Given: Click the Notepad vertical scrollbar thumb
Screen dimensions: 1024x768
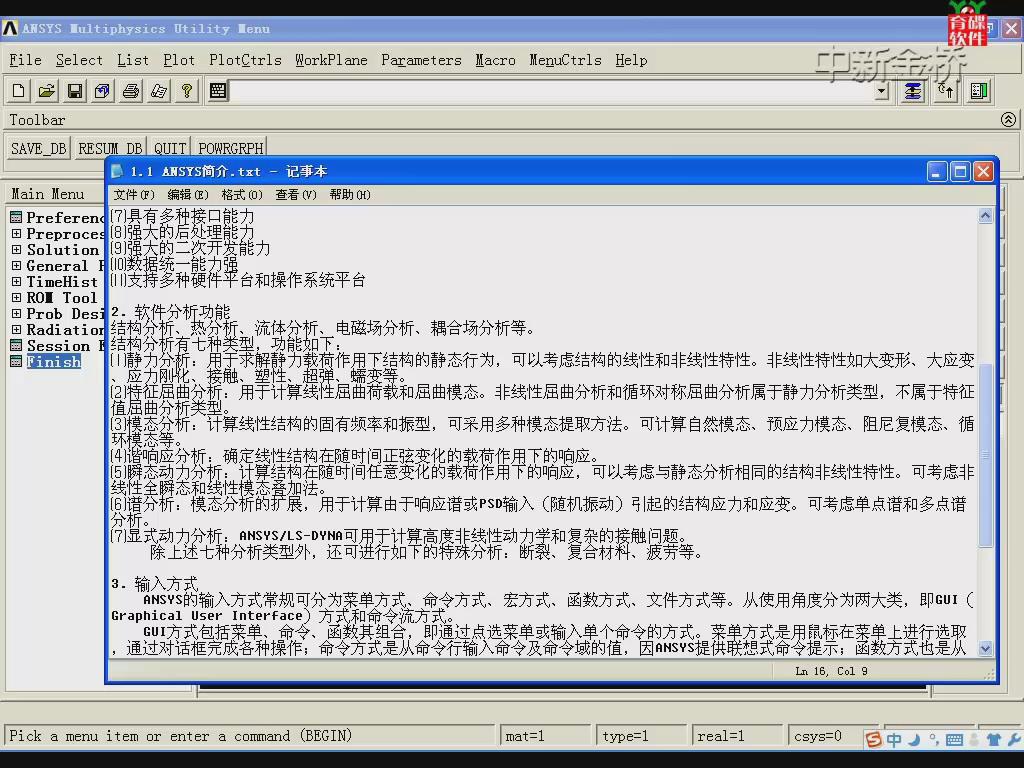Looking at the screenshot, I should 985,455.
